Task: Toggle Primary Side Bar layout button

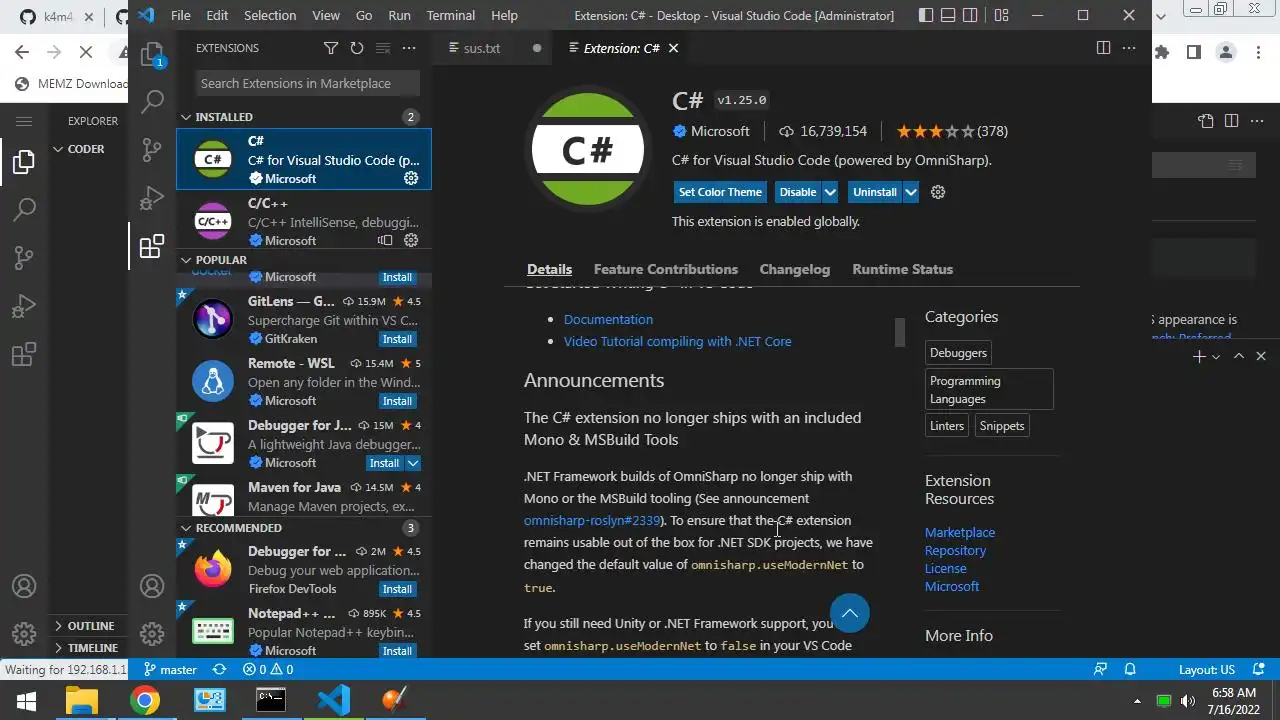Action: pos(926,15)
